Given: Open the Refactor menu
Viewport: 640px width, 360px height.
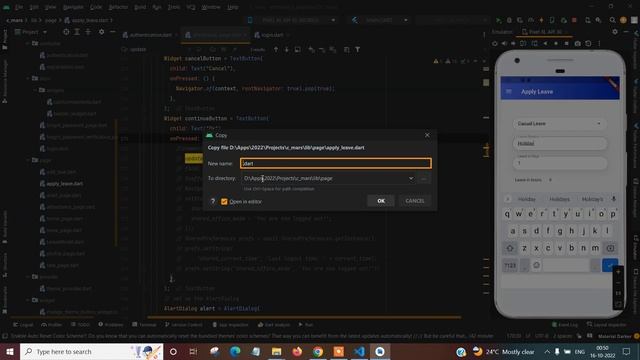Looking at the screenshot, I should (x=118, y=7).
